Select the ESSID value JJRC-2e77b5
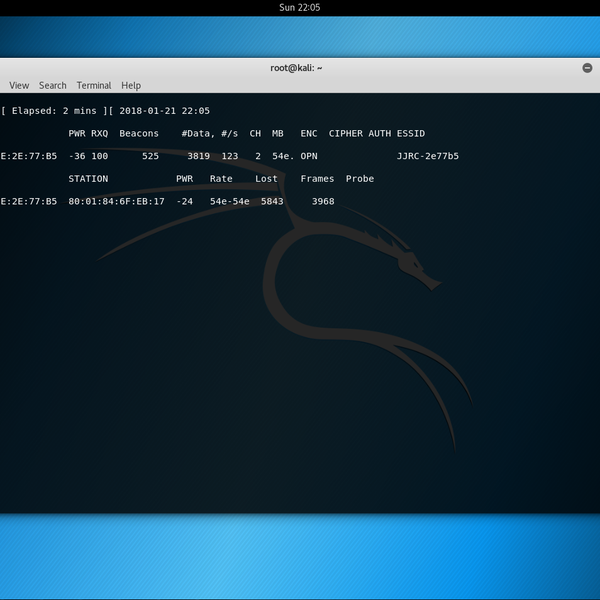This screenshot has height=600, width=600. [428, 156]
